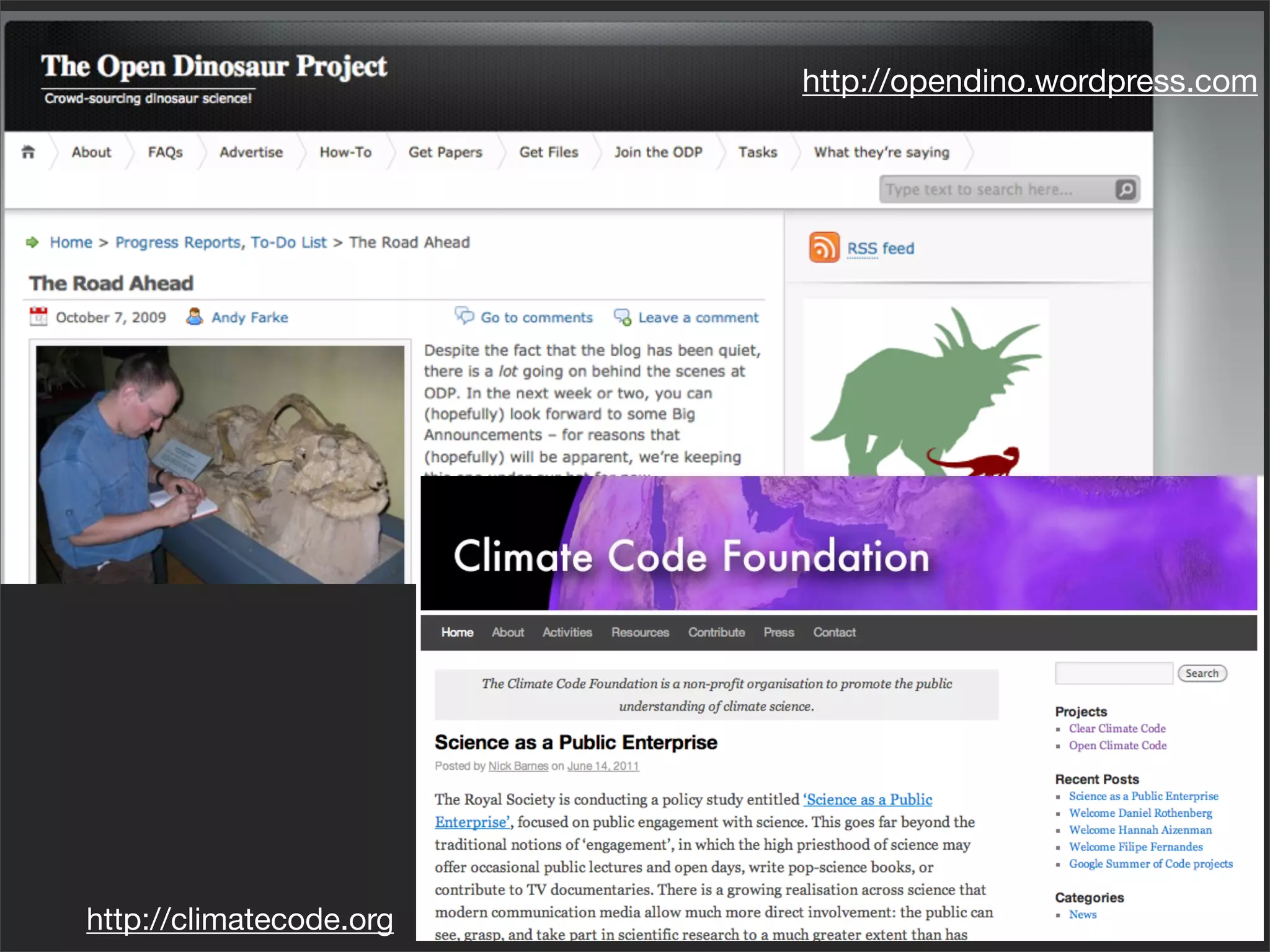The width and height of the screenshot is (1270, 952).
Task: Select the Advertise menu item
Action: pos(251,152)
